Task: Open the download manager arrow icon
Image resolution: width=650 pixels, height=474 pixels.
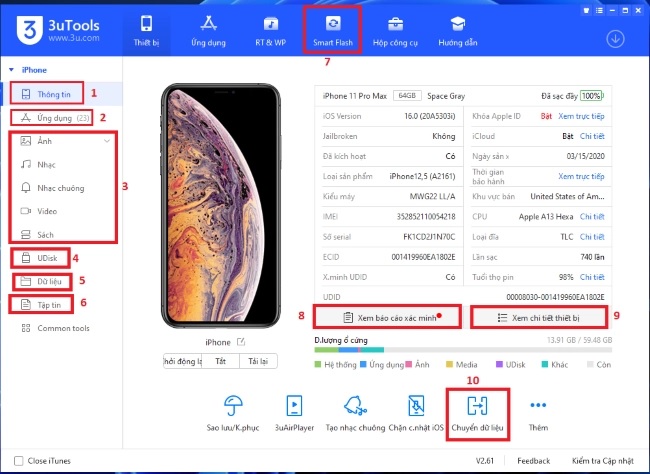Action: [x=615, y=39]
